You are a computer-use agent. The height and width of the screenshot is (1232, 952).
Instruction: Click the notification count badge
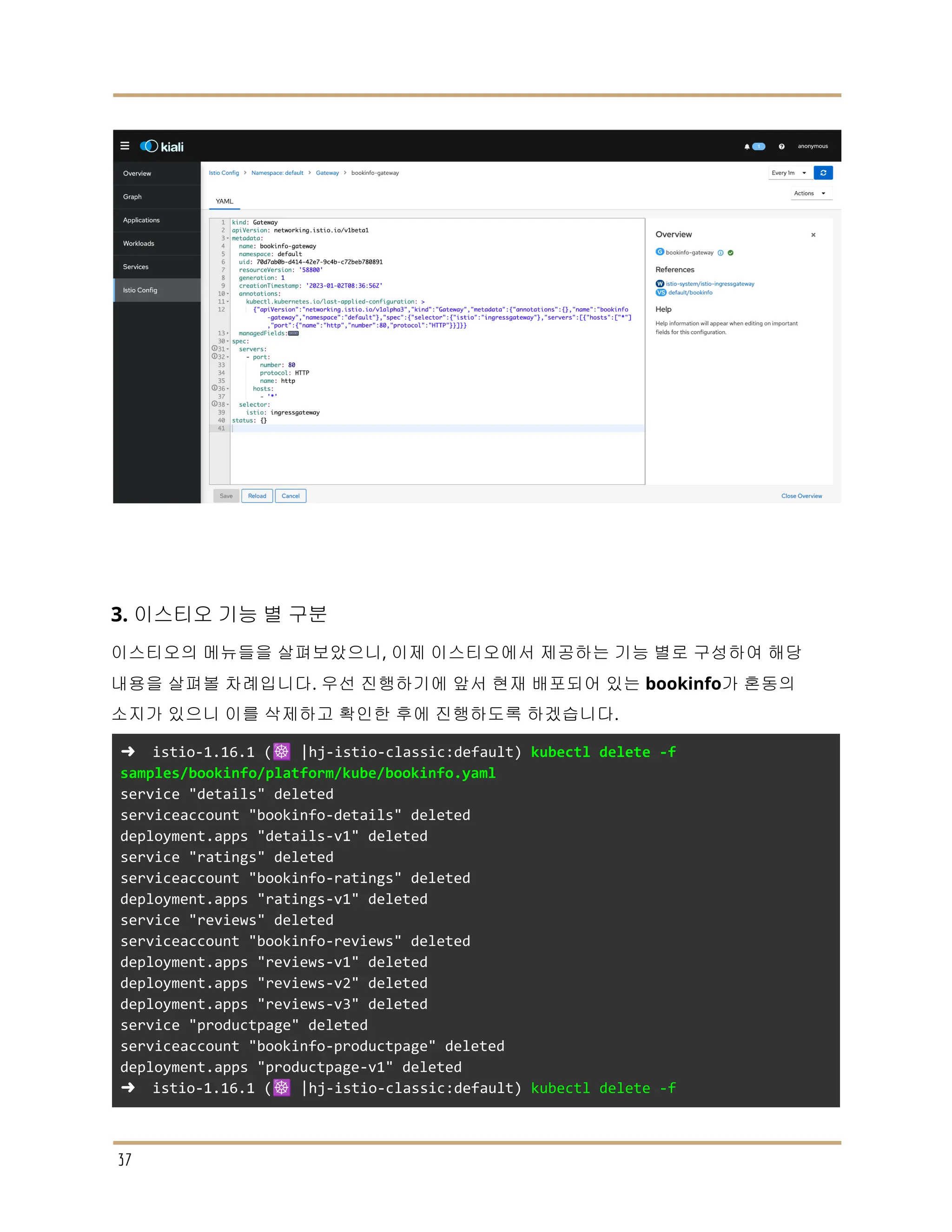[759, 146]
